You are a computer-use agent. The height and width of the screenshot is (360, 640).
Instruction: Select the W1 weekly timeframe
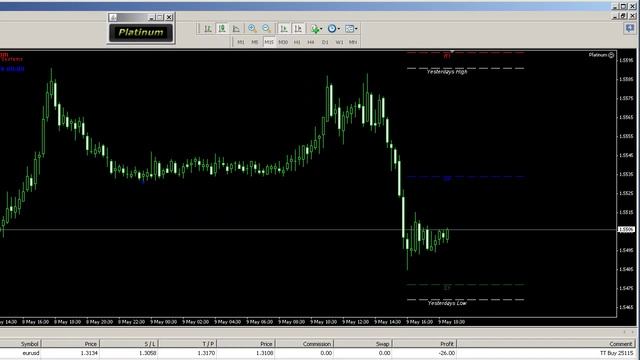click(x=339, y=42)
